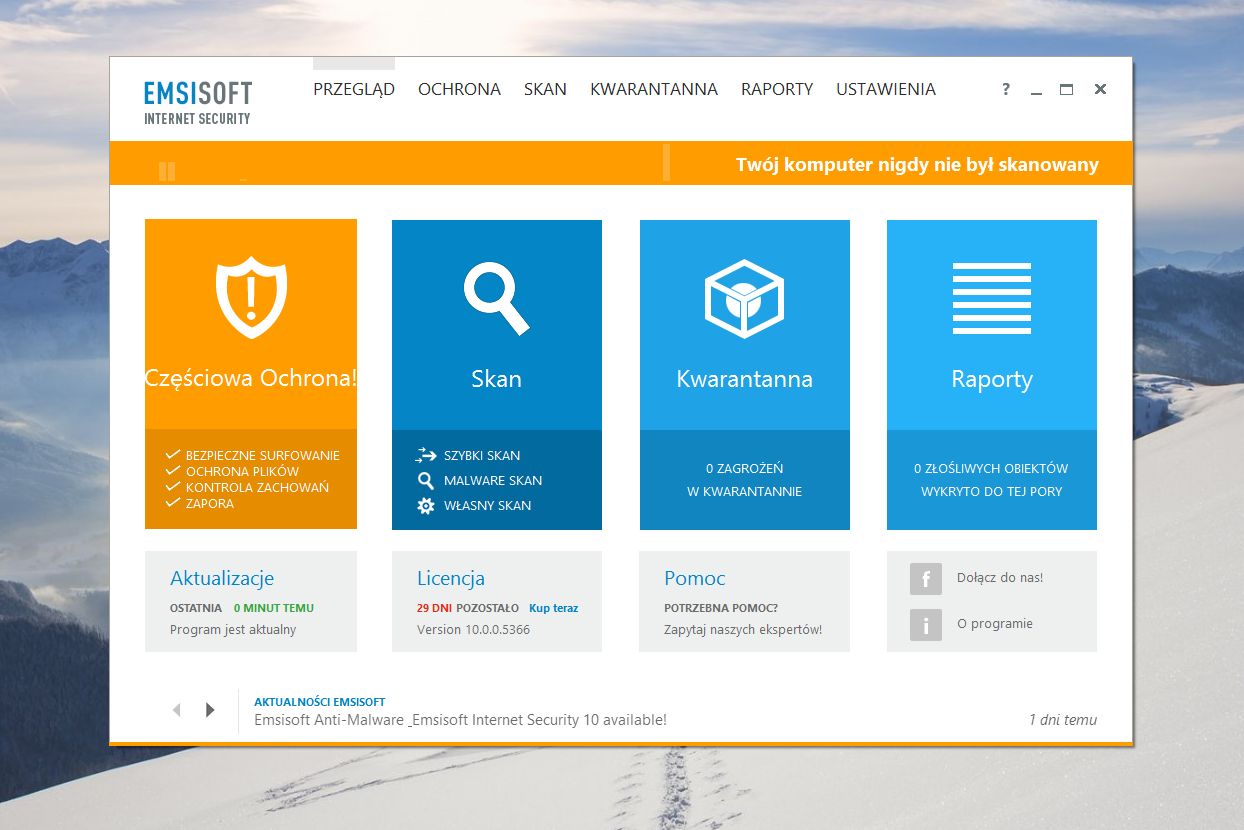The image size is (1244, 830).
Task: Open the Aktualizacje panel heading
Action: tap(222, 578)
